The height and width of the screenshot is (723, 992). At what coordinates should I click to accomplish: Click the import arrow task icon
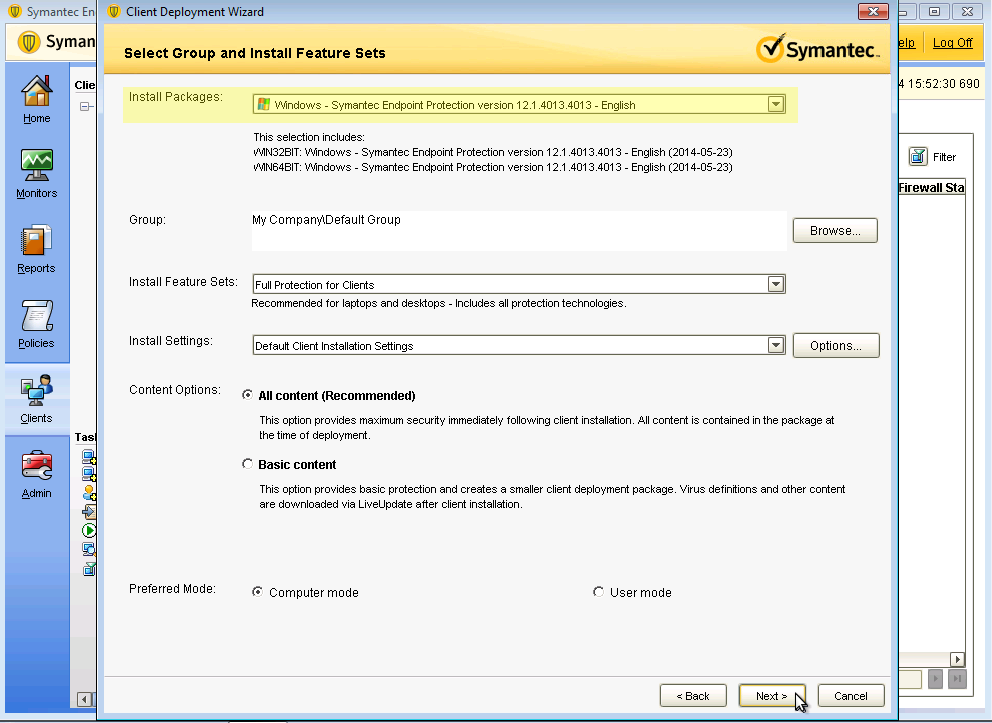pos(89,512)
